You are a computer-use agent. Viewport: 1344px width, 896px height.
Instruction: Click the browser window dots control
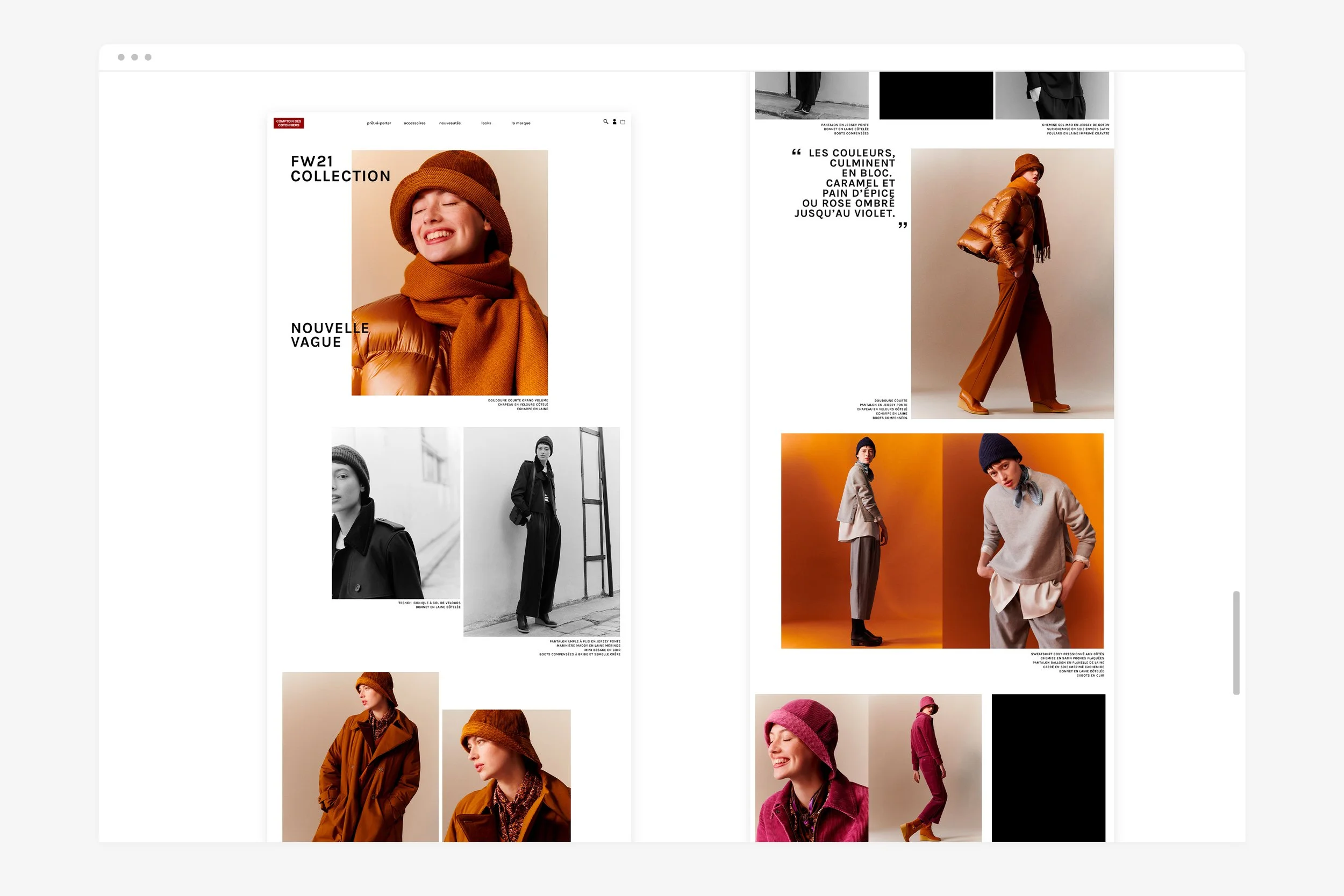pyautogui.click(x=135, y=56)
